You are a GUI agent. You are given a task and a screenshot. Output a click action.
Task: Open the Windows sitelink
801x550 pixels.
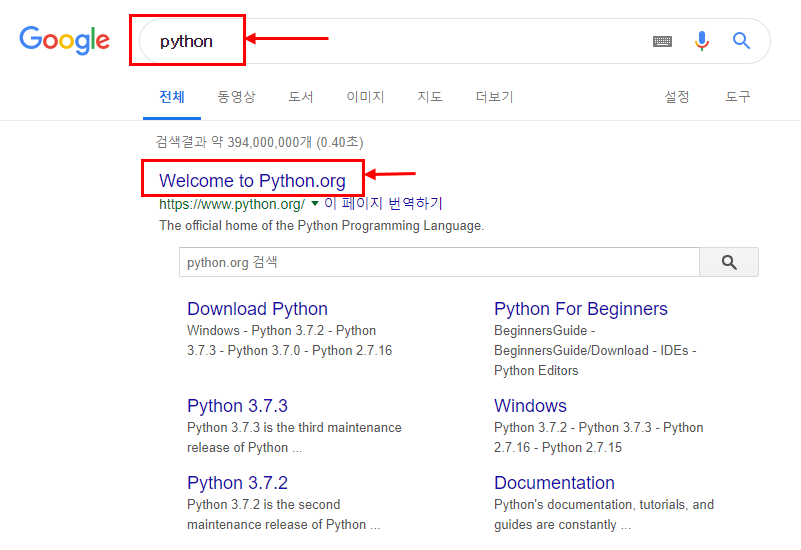pyautogui.click(x=530, y=406)
